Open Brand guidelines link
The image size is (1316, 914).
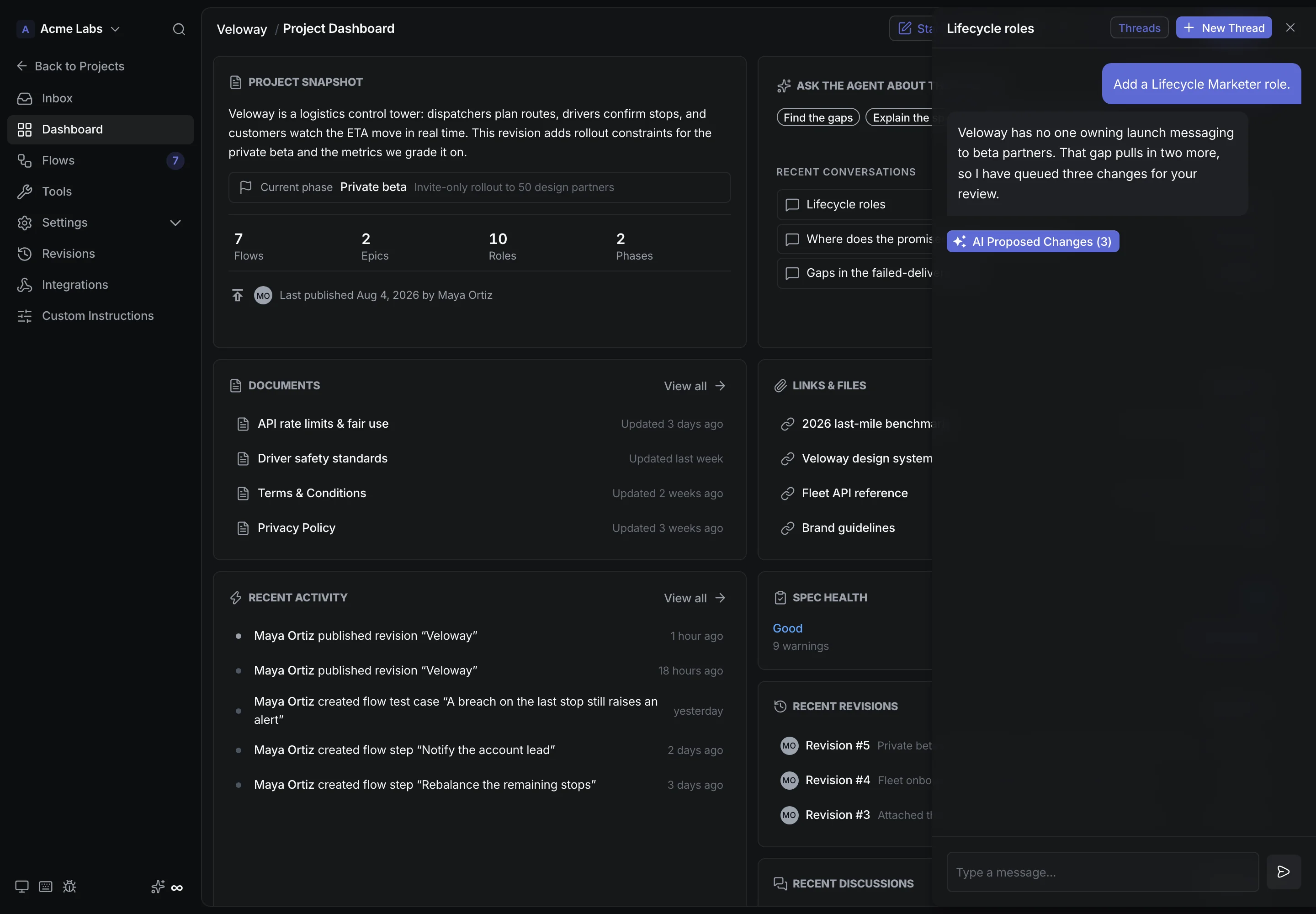coord(838,528)
